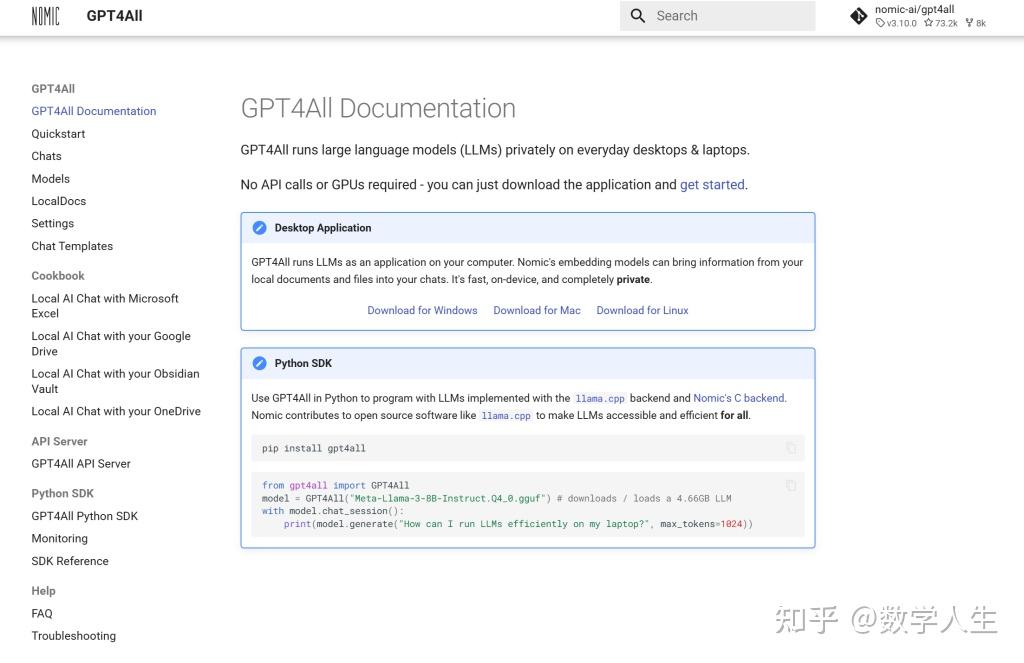Copy the Python sample code block
The height and width of the screenshot is (663, 1024).
(x=791, y=485)
